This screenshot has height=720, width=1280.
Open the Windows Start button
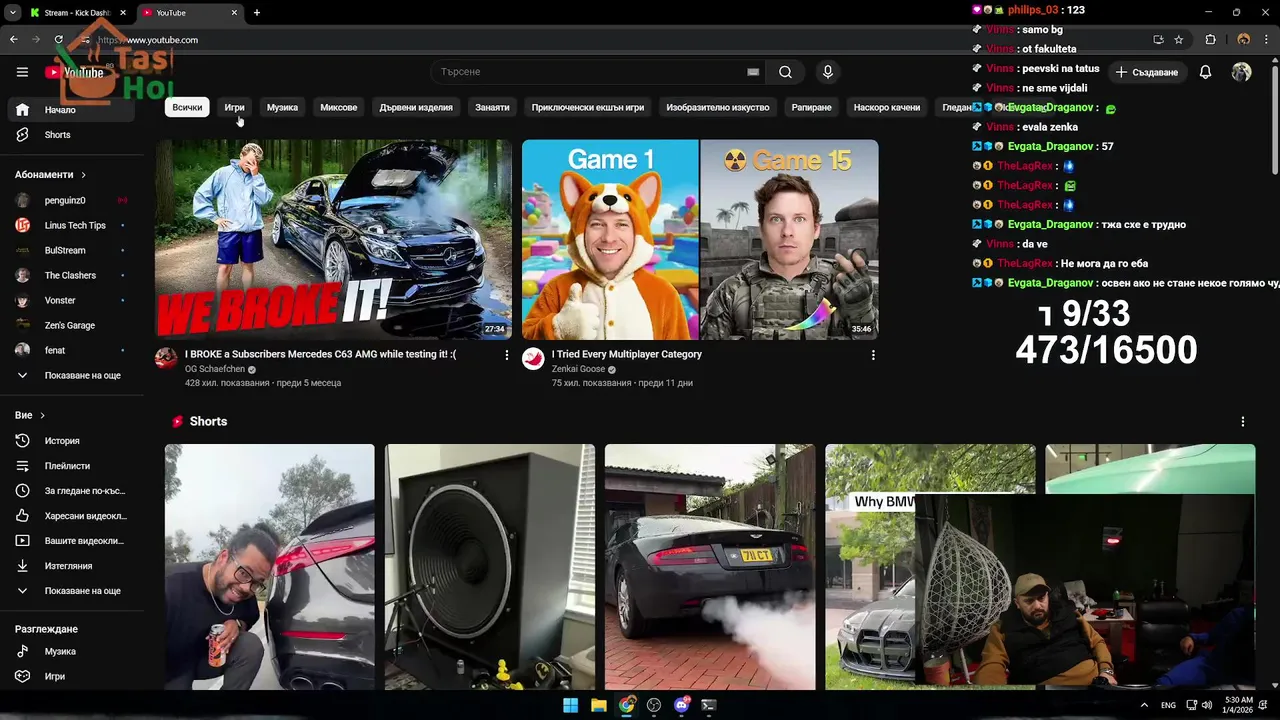[x=570, y=705]
